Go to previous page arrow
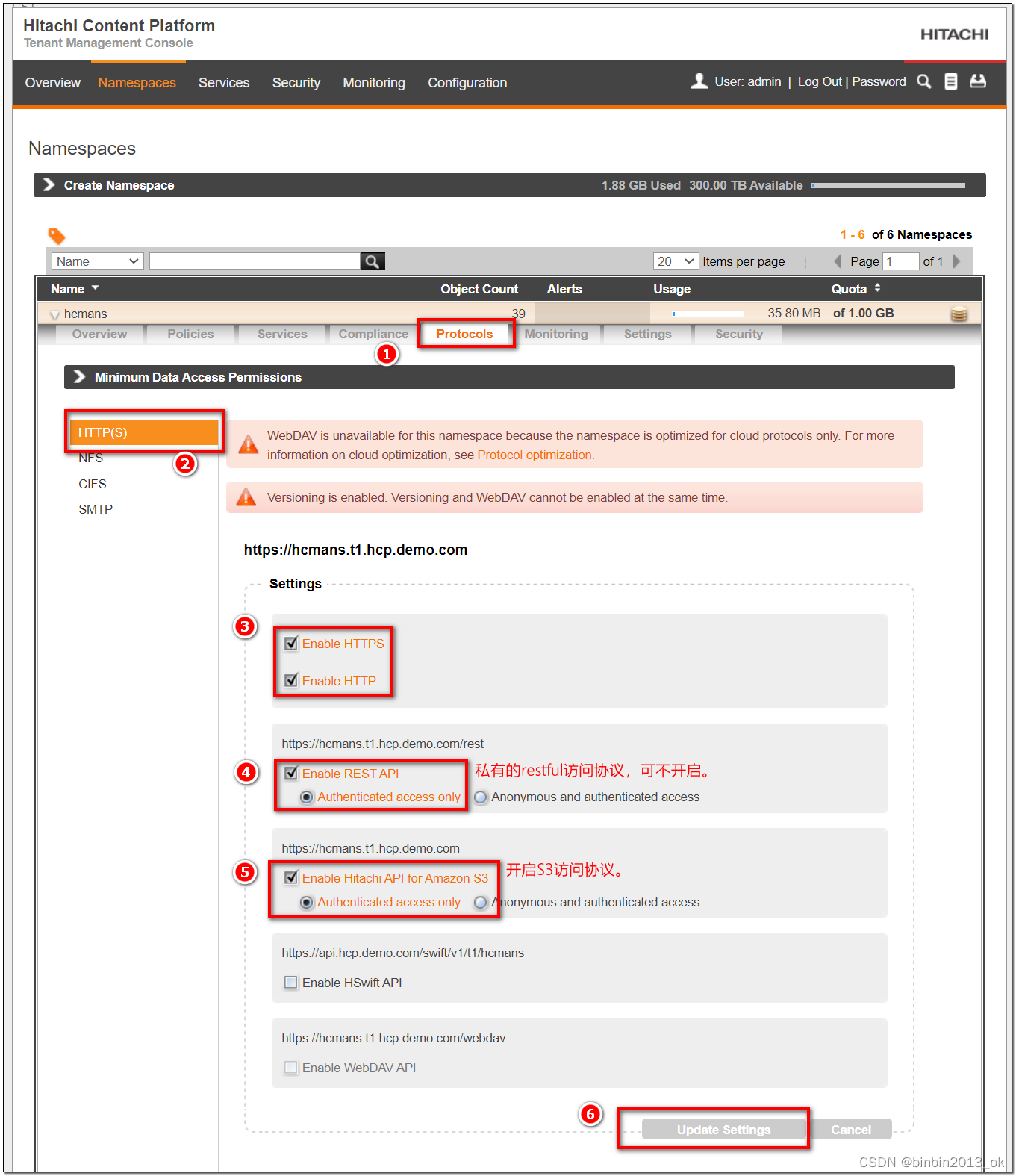Image resolution: width=1016 pixels, height=1176 pixels. pos(838,261)
